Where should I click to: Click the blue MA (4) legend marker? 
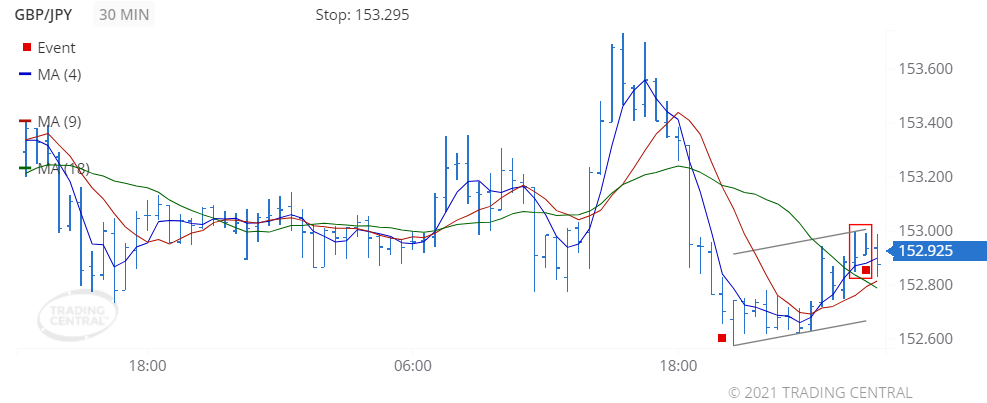pyautogui.click(x=26, y=75)
